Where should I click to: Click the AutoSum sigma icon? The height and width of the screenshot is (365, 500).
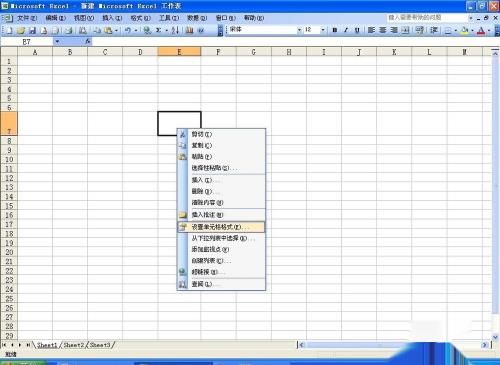[x=159, y=31]
